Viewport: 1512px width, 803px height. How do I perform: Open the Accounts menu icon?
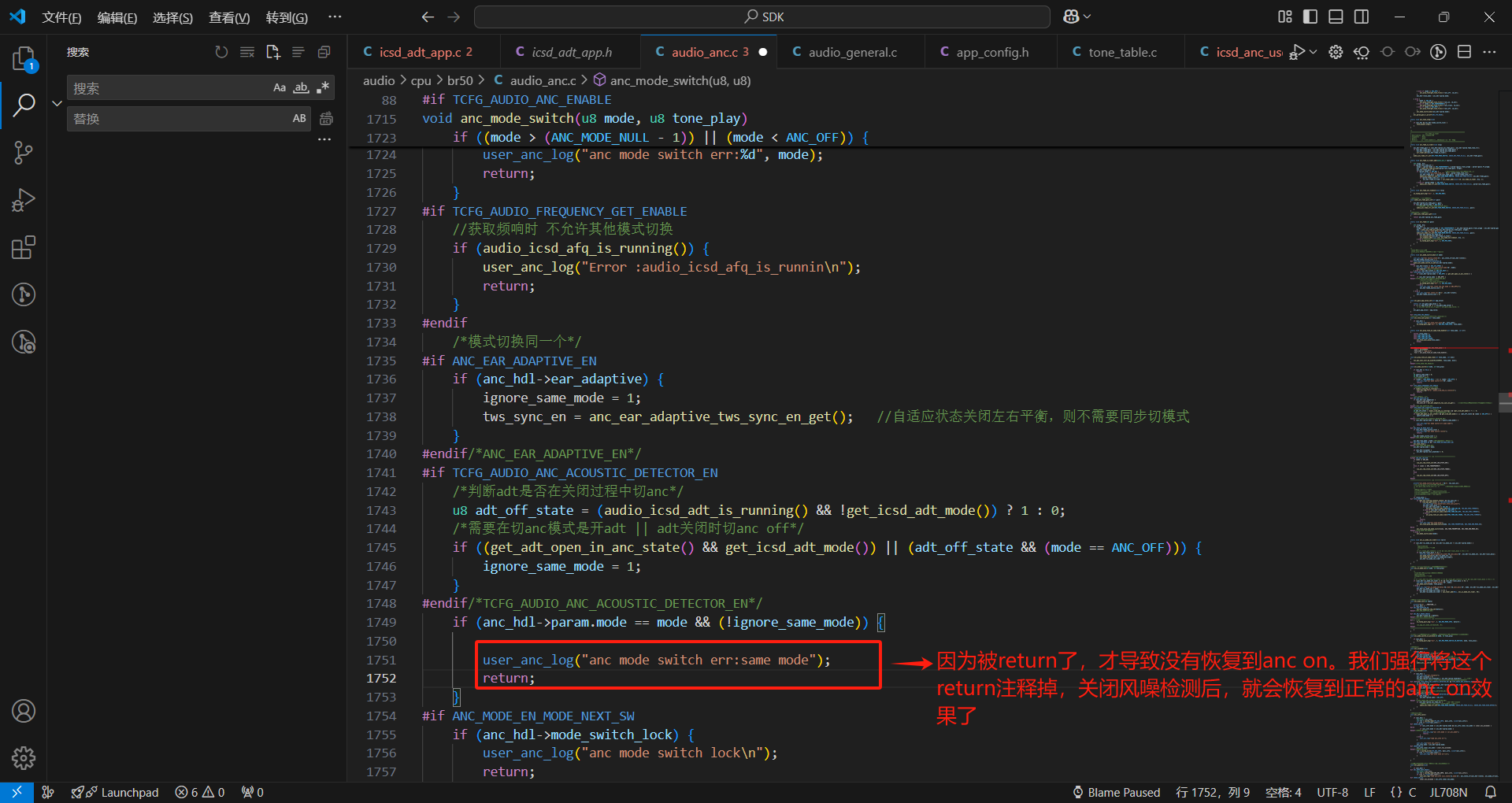(24, 711)
